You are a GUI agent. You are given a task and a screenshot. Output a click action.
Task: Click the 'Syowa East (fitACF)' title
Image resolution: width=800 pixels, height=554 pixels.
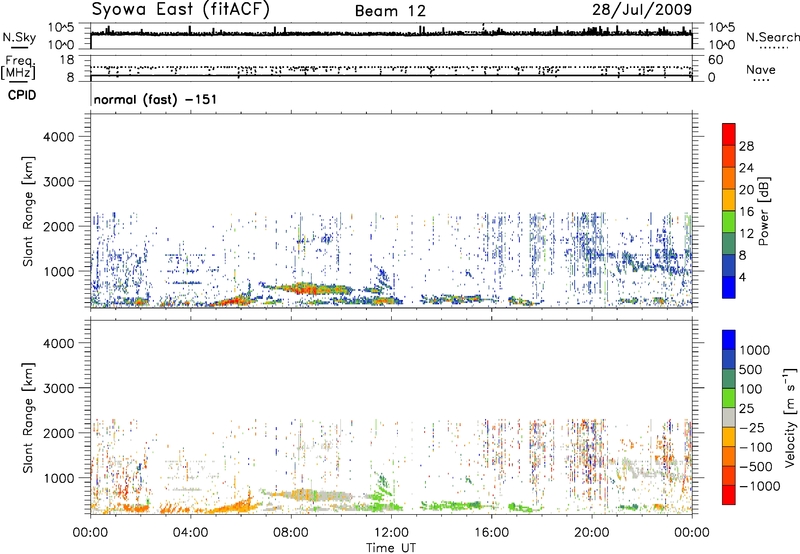(181, 10)
